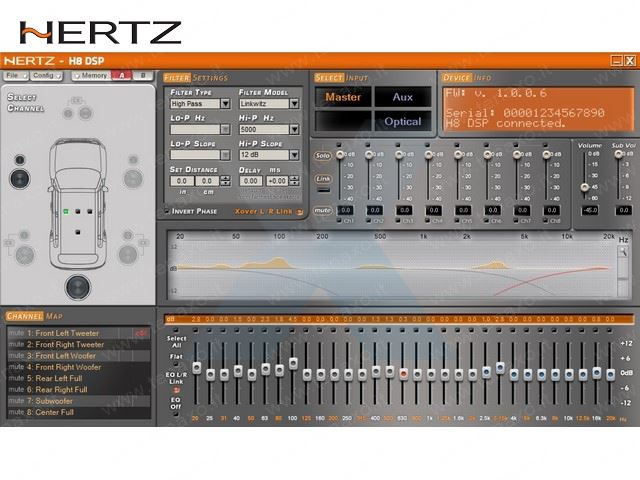Viewport: 640px width, 480px height.
Task: Click the Set Distance cm input field
Action: tap(207, 181)
